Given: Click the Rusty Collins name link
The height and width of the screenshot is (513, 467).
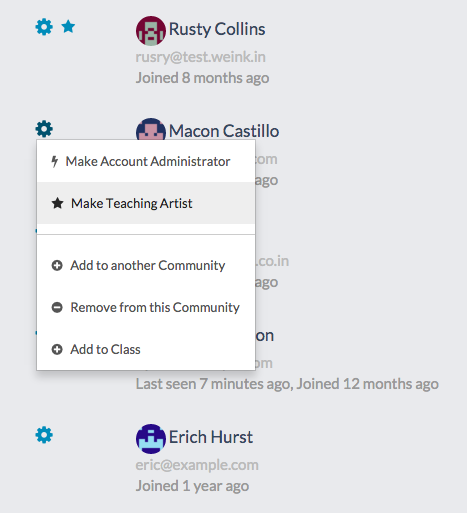Looking at the screenshot, I should point(217,29).
